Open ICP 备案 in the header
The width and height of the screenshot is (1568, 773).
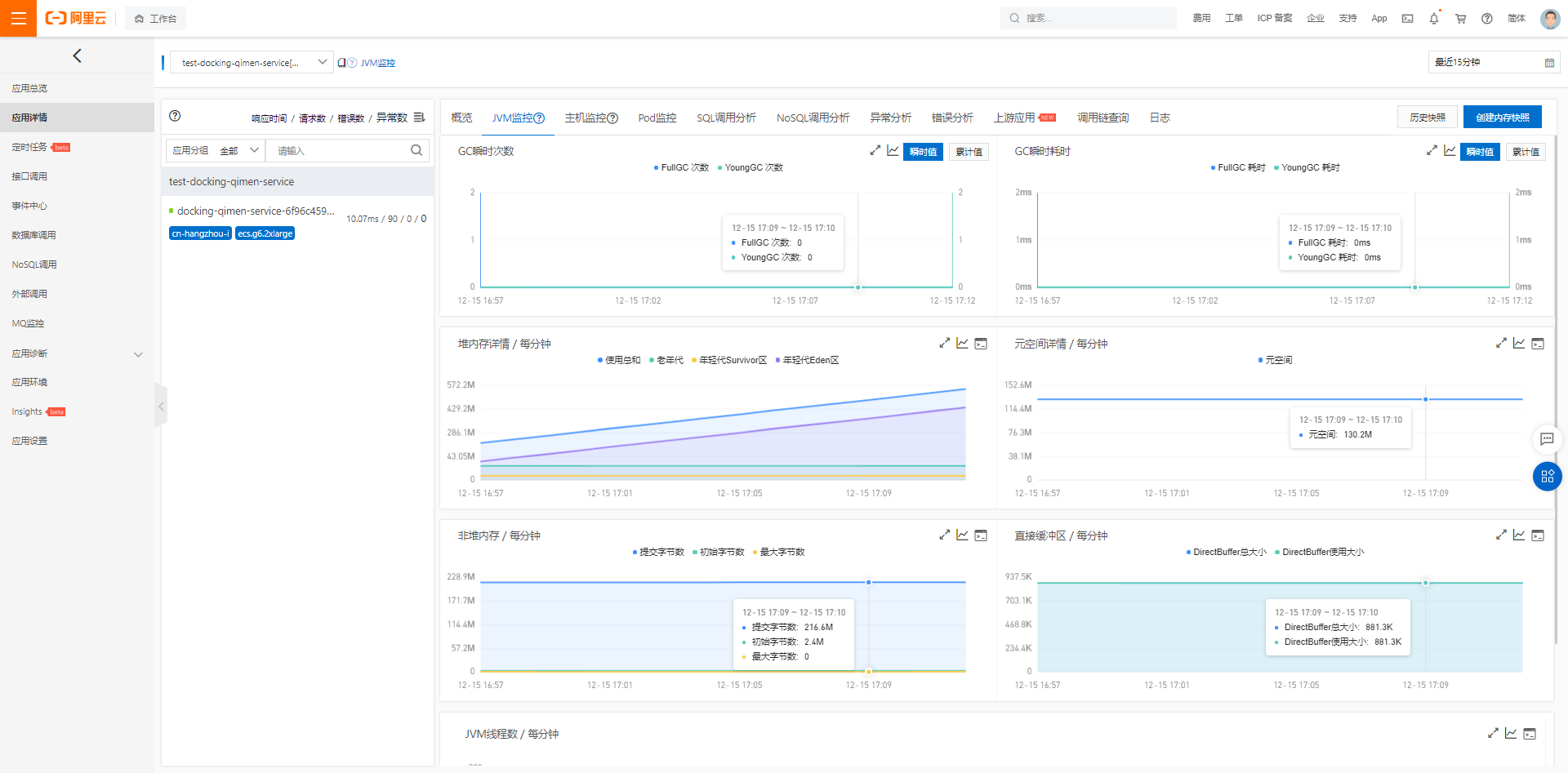click(1275, 18)
